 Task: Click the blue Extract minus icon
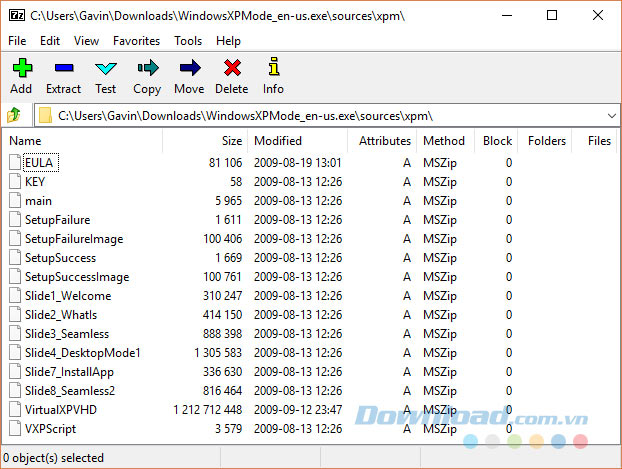pyautogui.click(x=64, y=68)
